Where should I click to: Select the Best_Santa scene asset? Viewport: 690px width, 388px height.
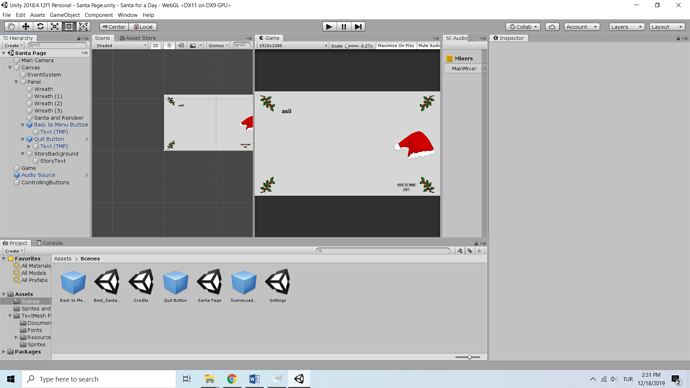click(107, 286)
